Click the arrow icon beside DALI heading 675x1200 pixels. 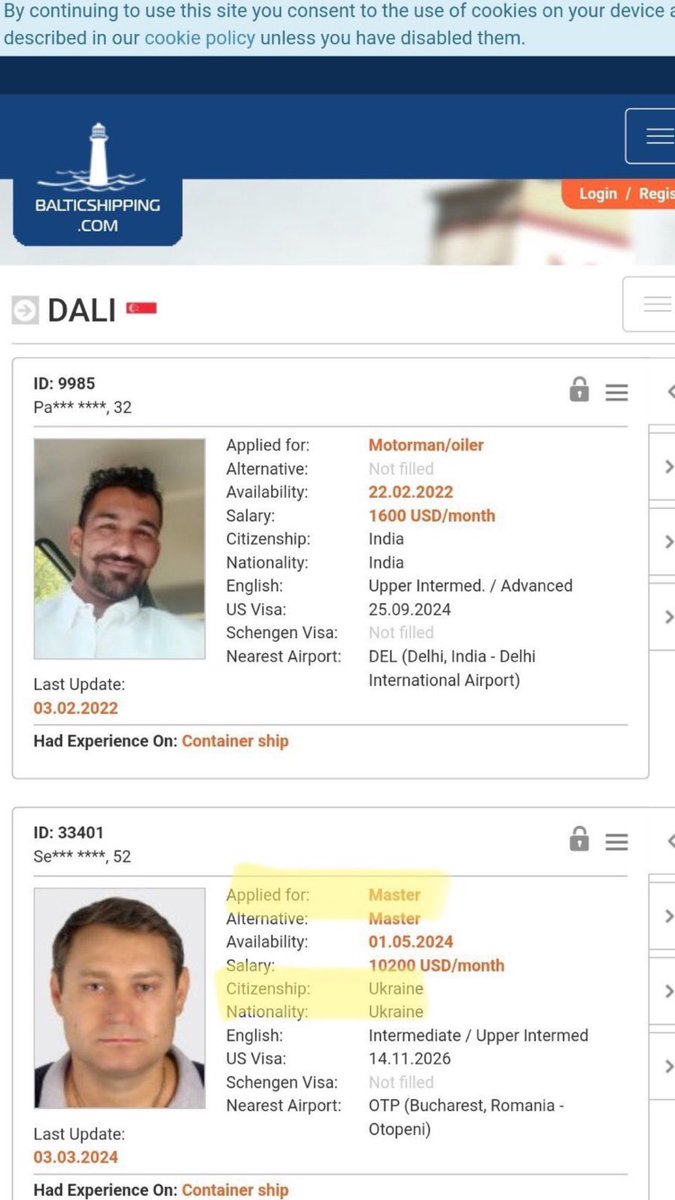(25, 310)
